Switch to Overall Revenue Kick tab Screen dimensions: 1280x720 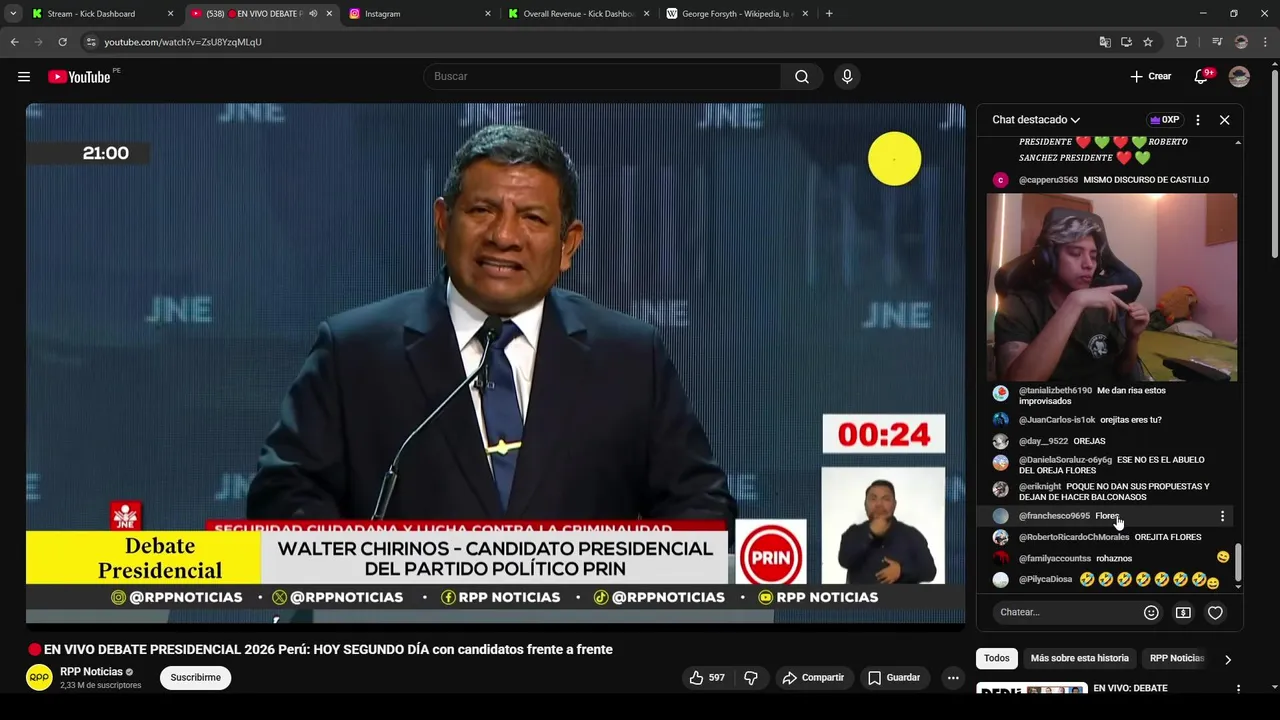[578, 14]
